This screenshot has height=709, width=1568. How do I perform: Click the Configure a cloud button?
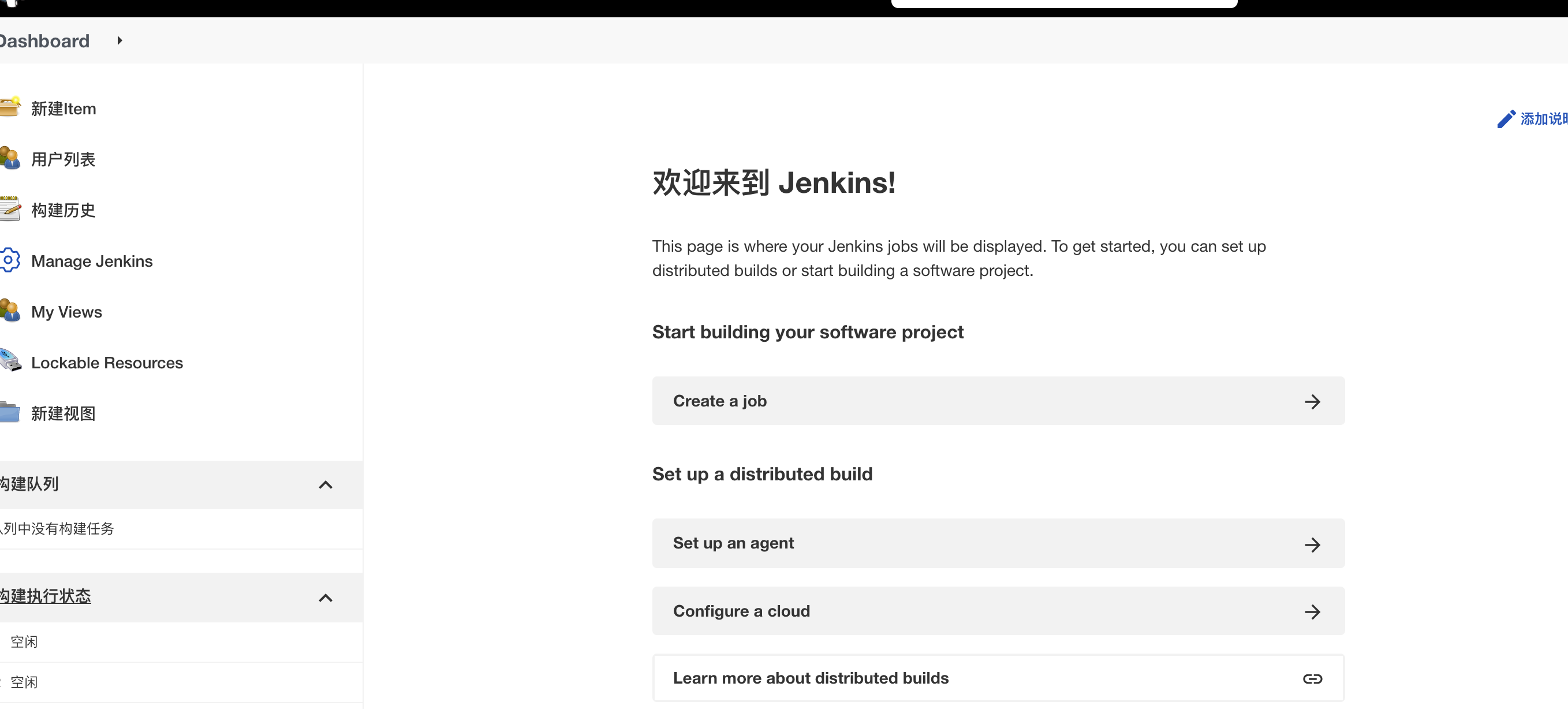(x=998, y=611)
